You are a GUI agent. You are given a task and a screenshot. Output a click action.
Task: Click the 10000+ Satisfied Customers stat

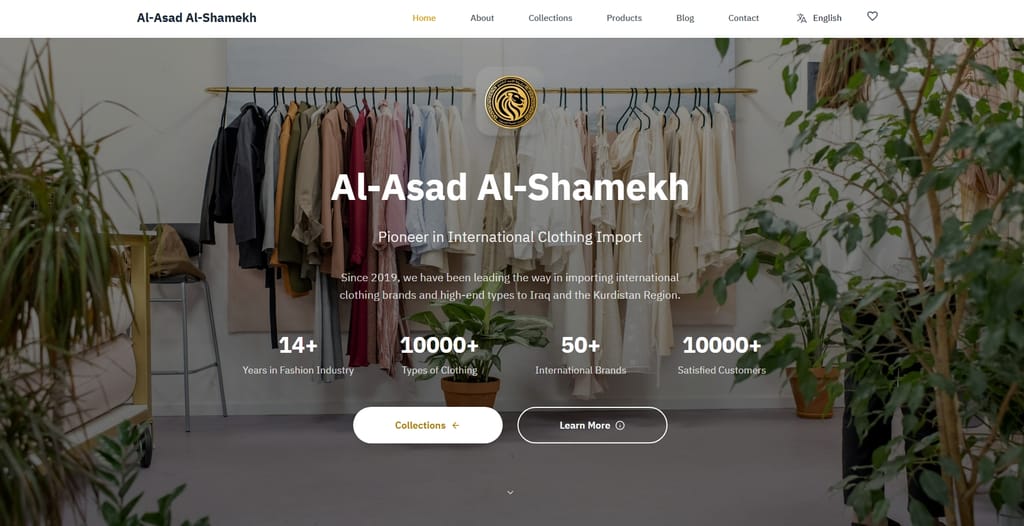tap(722, 355)
